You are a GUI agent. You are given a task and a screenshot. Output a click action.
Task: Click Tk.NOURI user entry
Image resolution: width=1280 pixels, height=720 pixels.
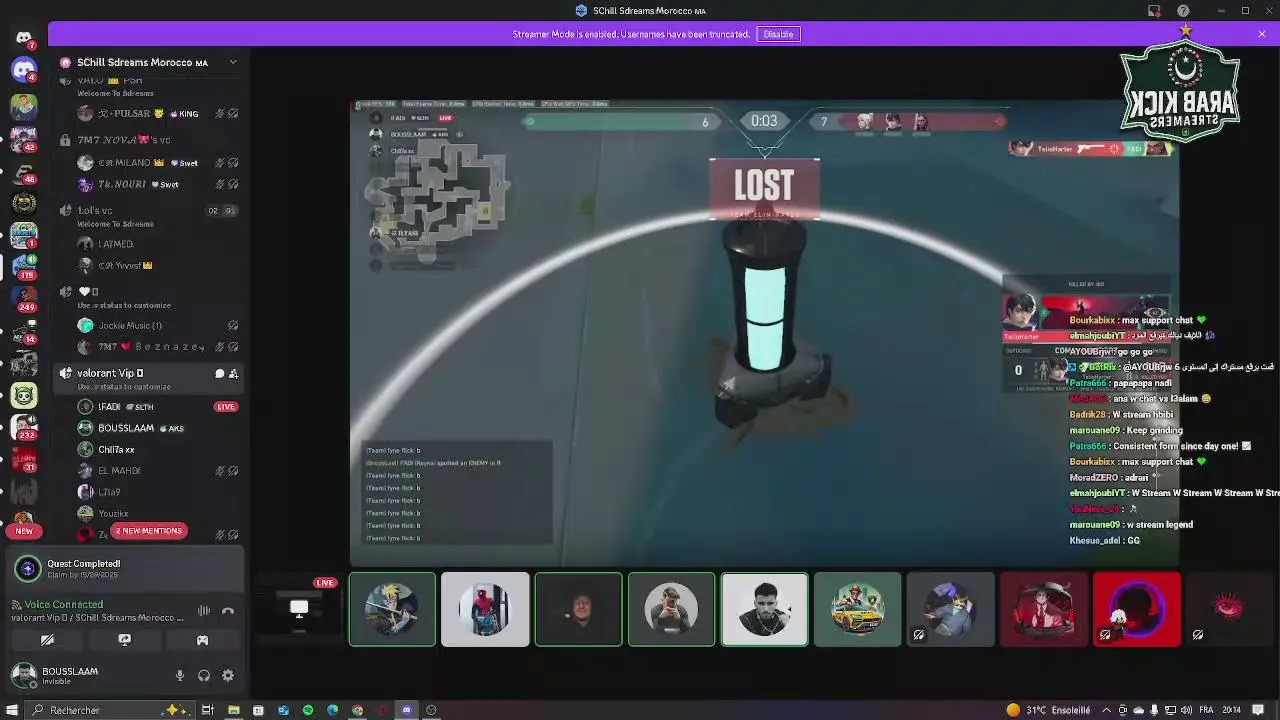150,184
